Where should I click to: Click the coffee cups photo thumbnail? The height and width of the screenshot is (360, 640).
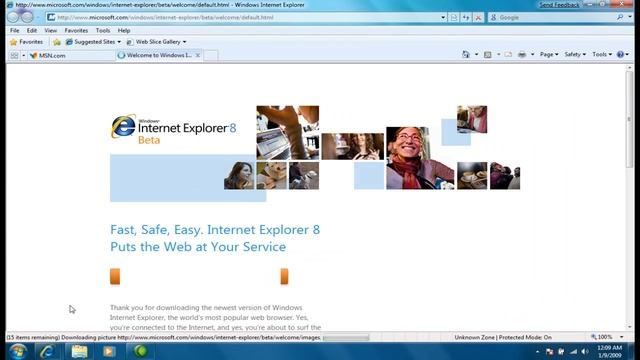[x=472, y=176]
